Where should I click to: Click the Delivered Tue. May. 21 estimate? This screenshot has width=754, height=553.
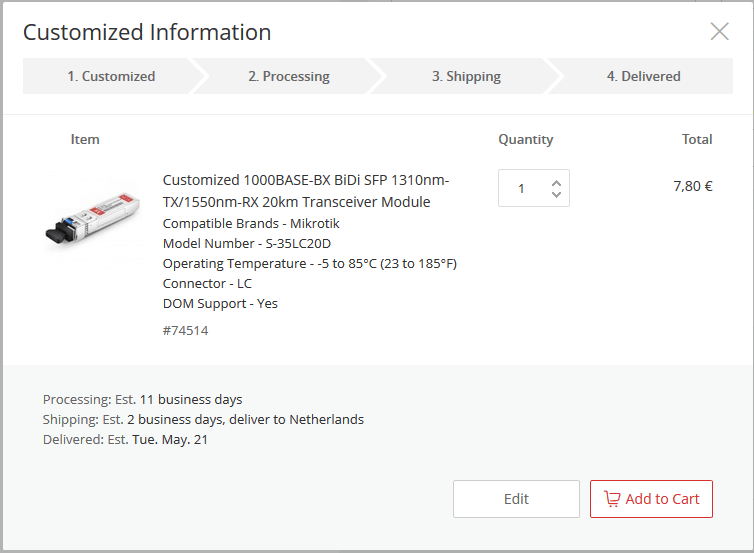pos(125,439)
